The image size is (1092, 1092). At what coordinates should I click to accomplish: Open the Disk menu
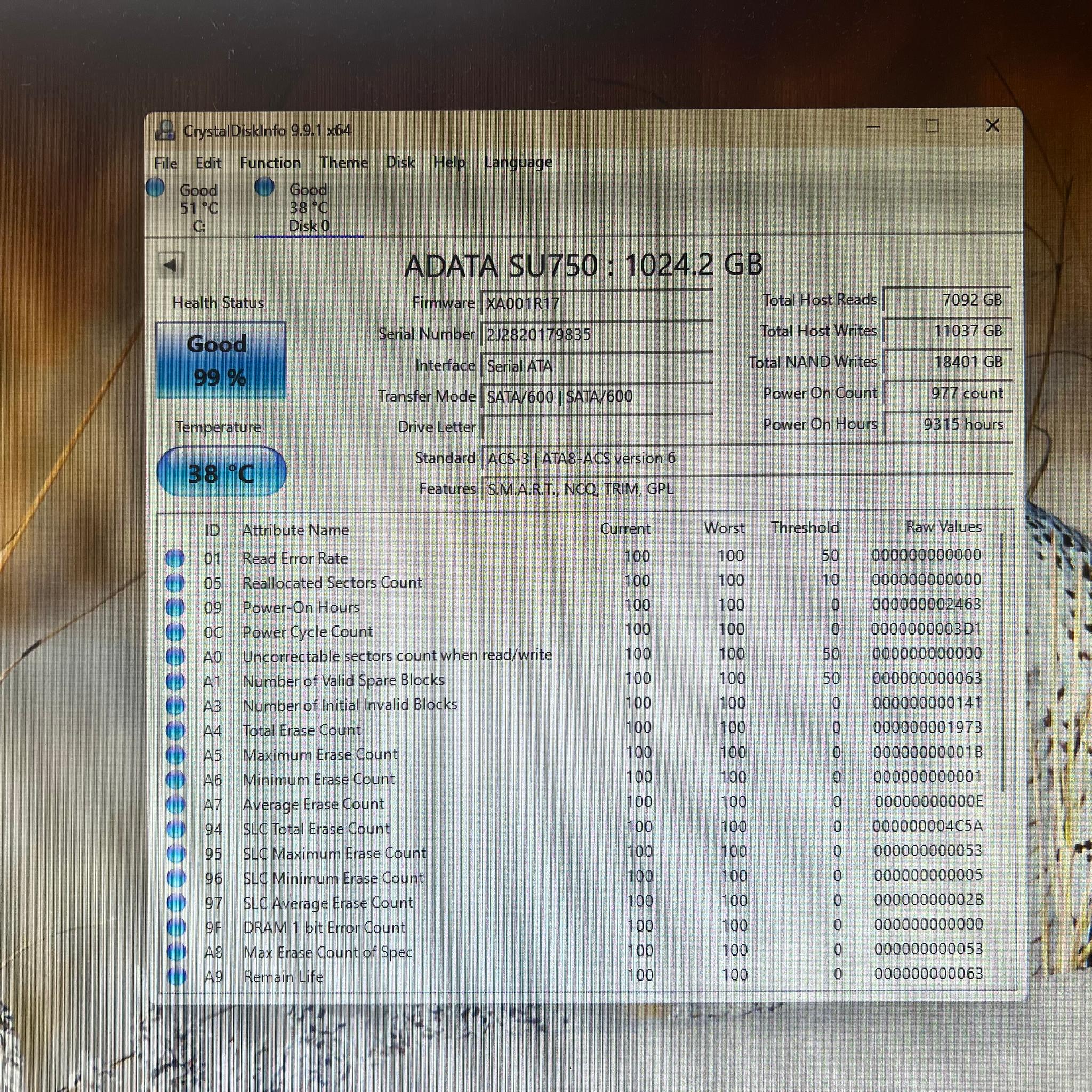point(400,162)
